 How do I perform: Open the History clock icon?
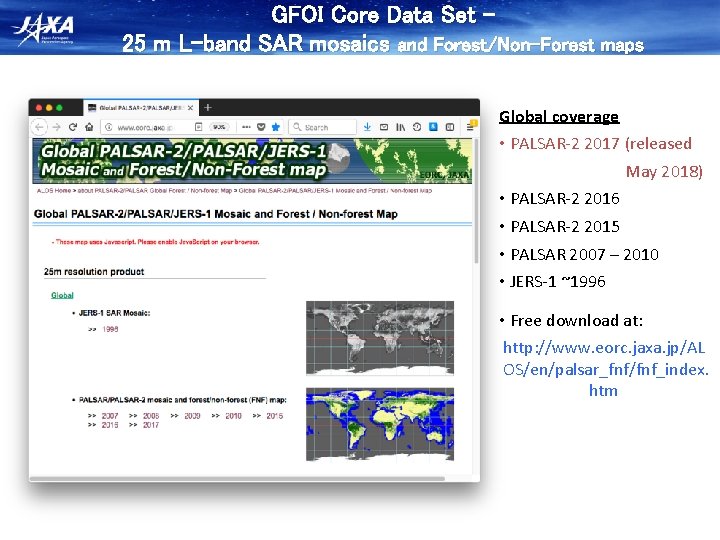pos(417,127)
